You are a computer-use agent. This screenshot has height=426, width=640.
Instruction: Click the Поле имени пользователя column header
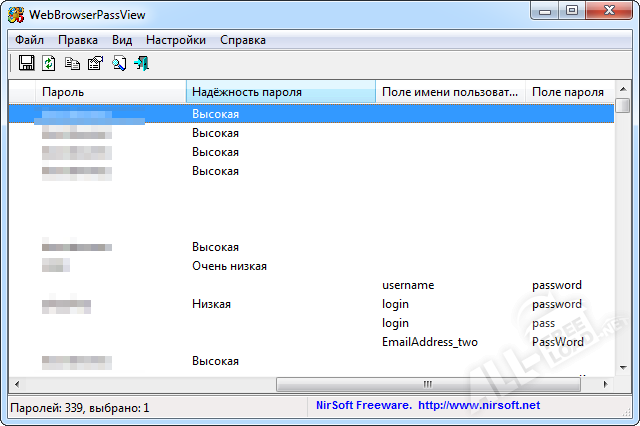450,92
